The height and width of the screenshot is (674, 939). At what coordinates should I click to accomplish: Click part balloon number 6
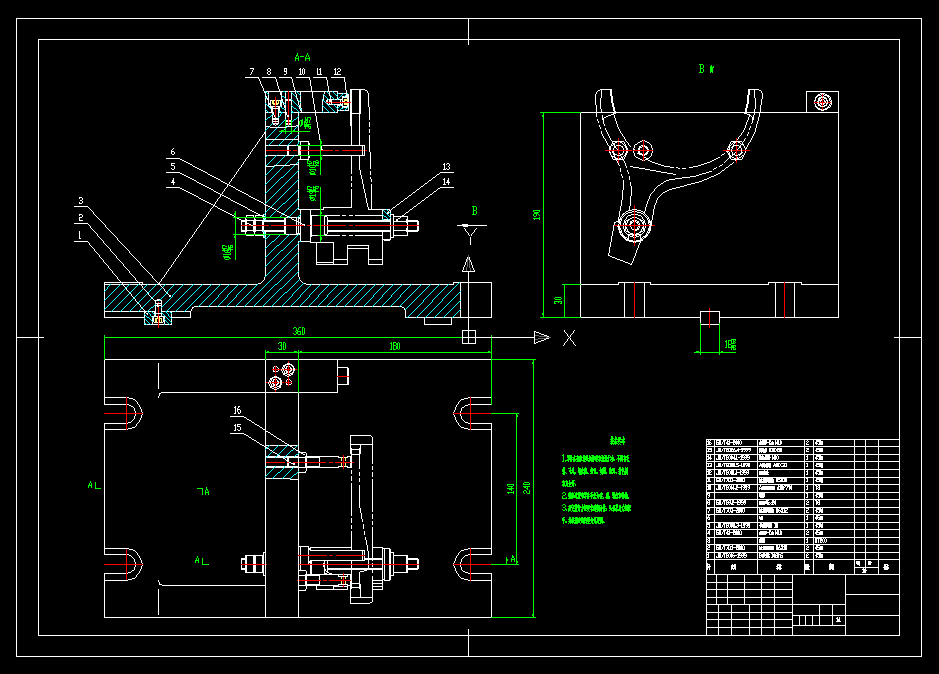[173, 152]
